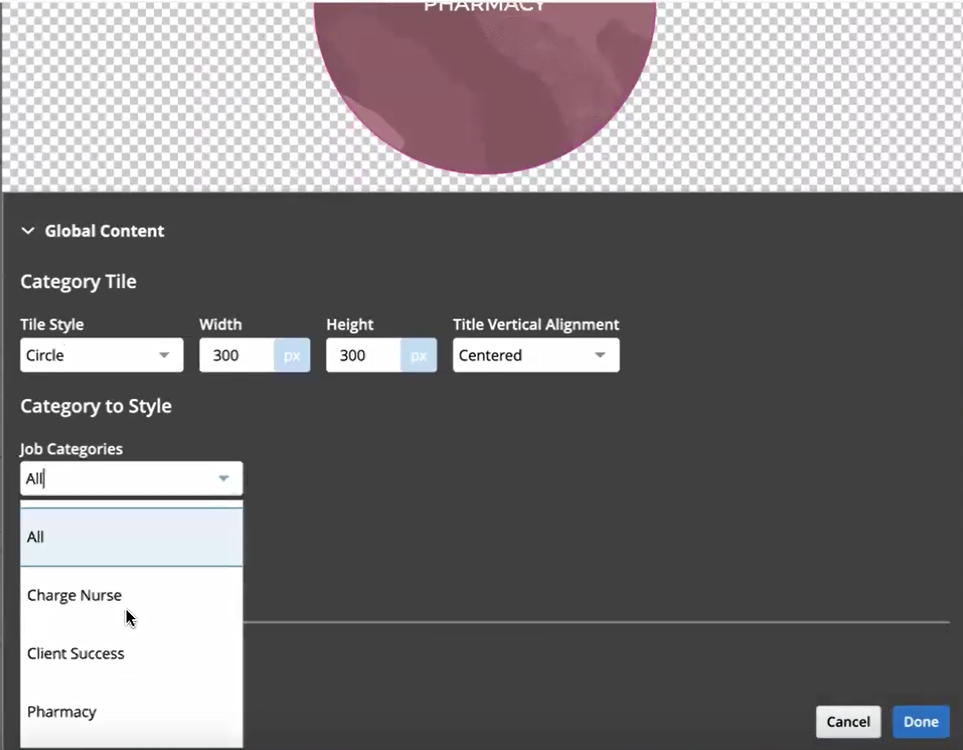Click the Category Tile heading
Viewport: 963px width, 750px height.
(78, 281)
